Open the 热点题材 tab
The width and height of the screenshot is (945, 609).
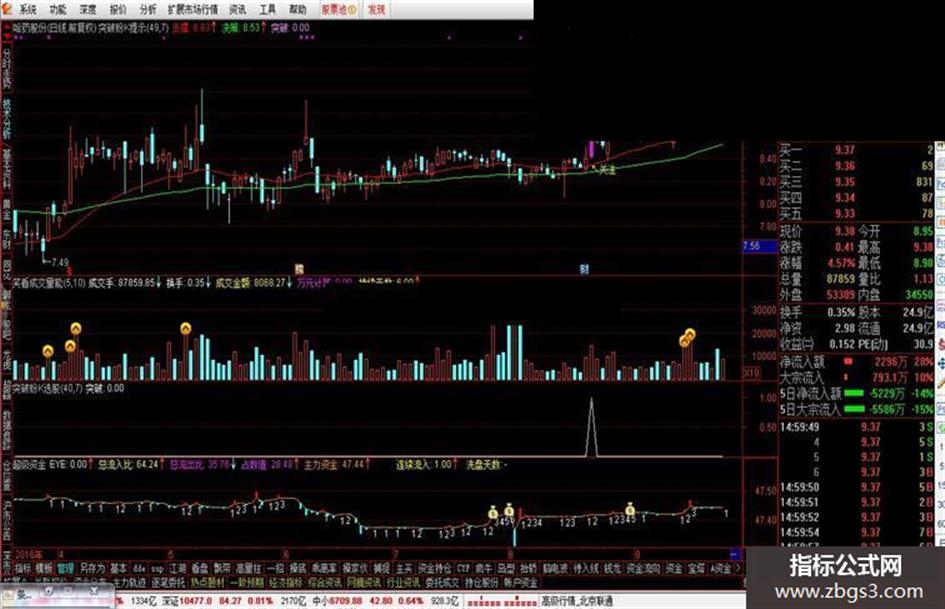207,582
